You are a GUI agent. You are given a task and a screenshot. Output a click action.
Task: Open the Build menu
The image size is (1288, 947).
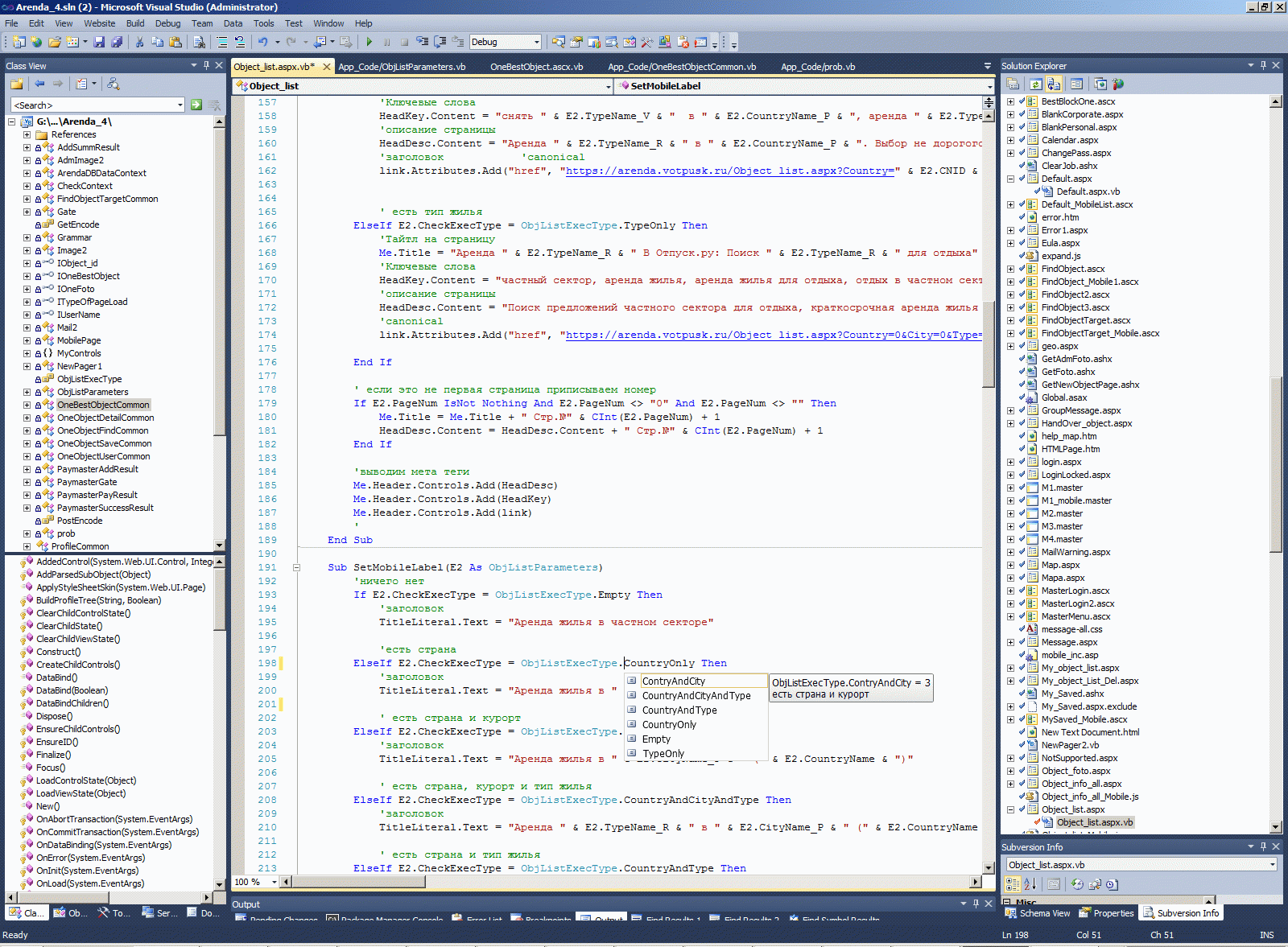(x=135, y=23)
